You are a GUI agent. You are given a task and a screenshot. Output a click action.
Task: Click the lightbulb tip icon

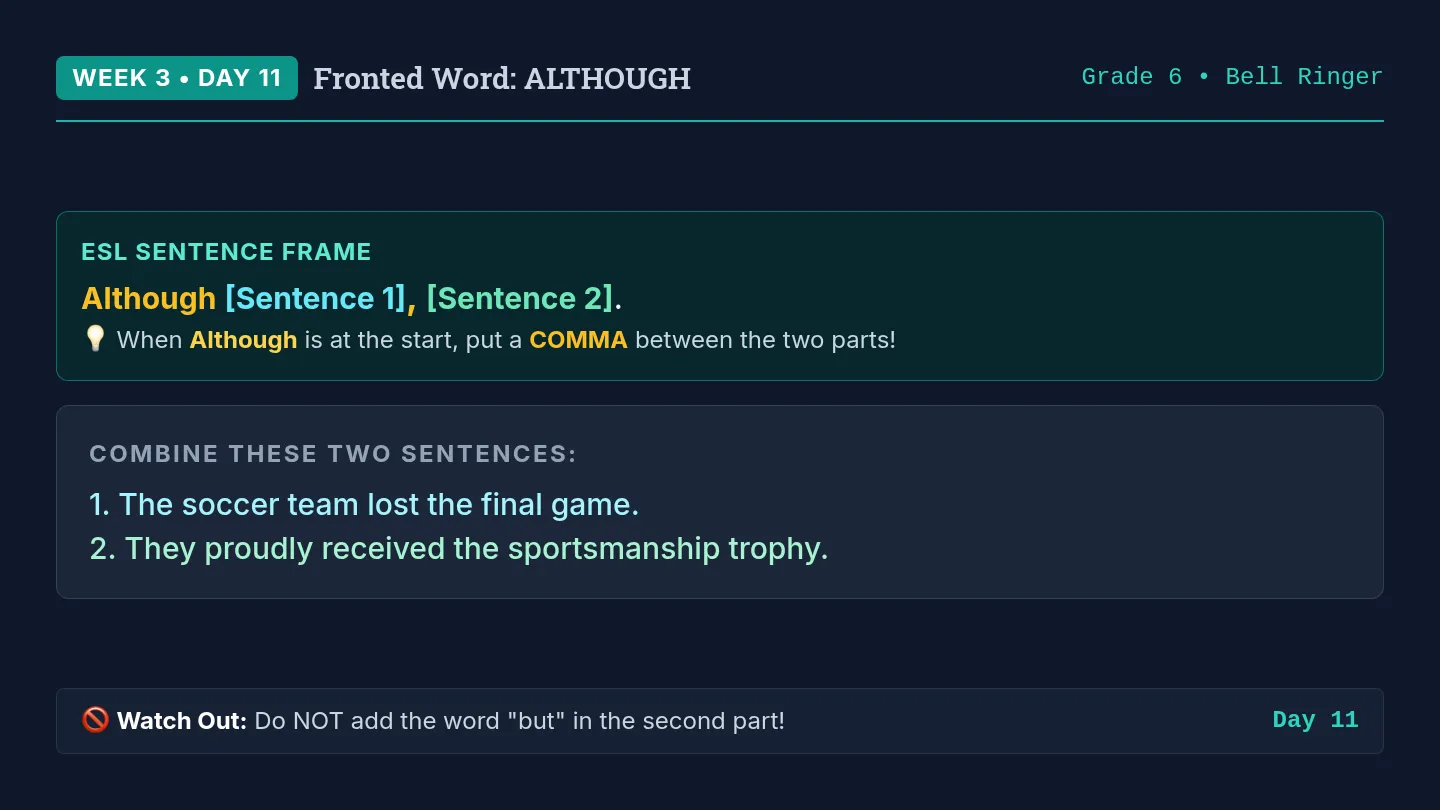click(95, 340)
